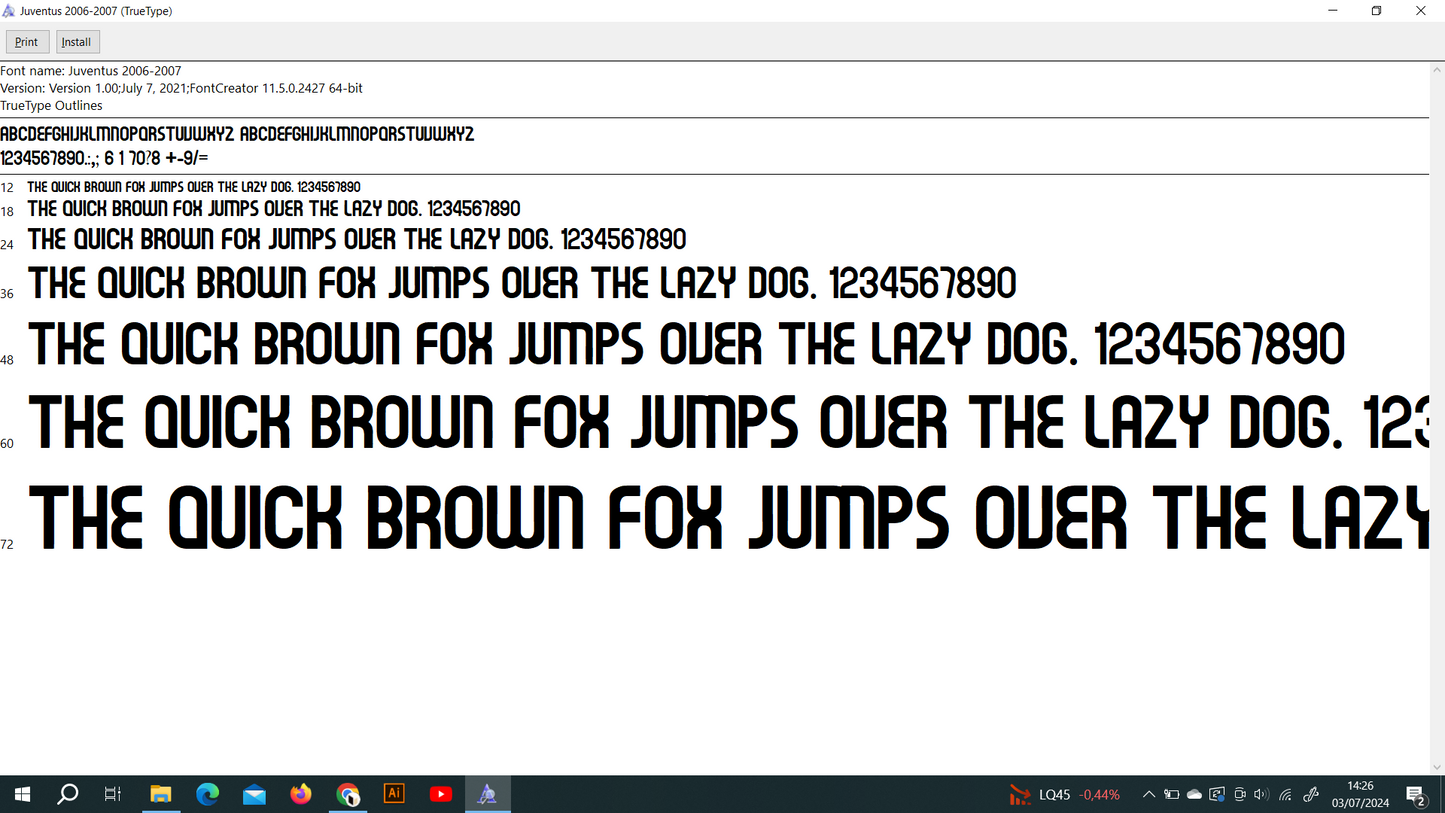This screenshot has width=1445, height=813.
Task: Launch Firefox from the taskbar
Action: coord(301,794)
